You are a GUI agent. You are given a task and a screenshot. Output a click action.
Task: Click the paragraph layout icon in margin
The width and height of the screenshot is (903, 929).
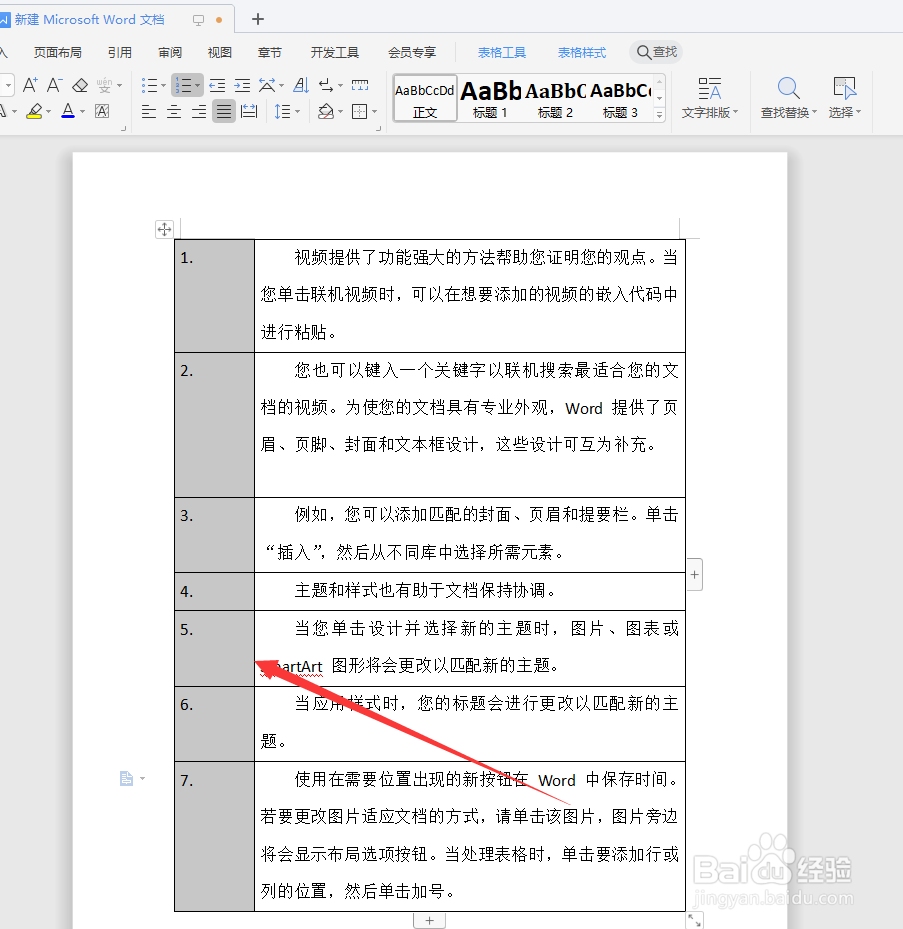click(x=126, y=778)
